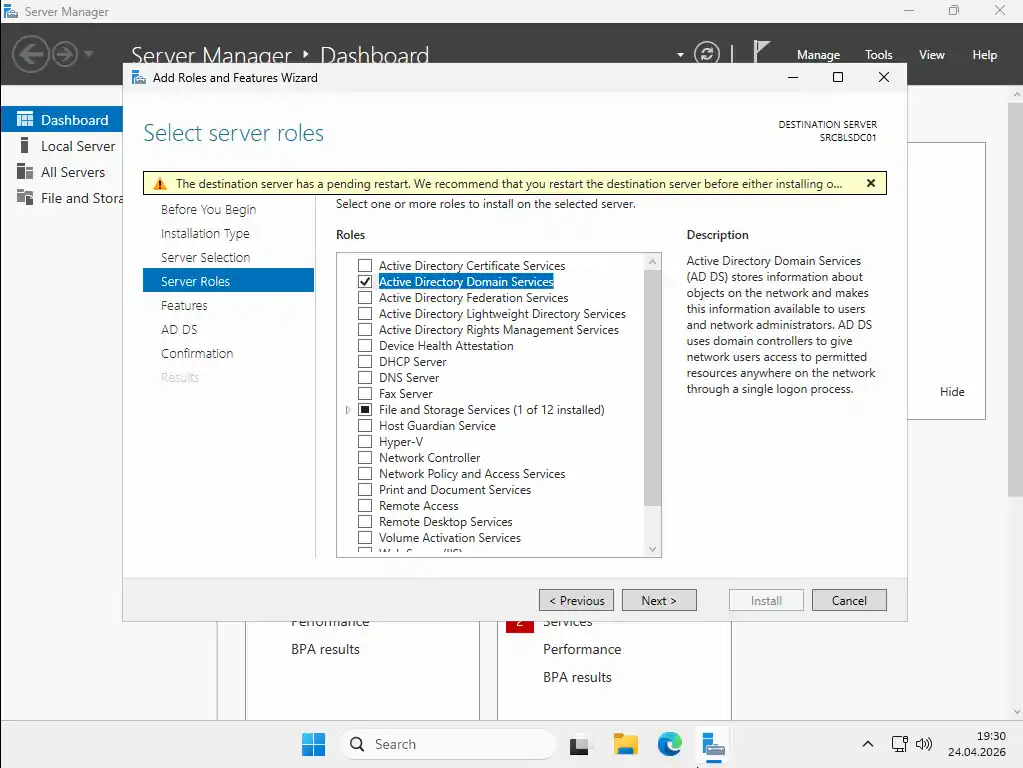Click the Refresh dashboard icon
This screenshot has width=1023, height=768.
(707, 54)
